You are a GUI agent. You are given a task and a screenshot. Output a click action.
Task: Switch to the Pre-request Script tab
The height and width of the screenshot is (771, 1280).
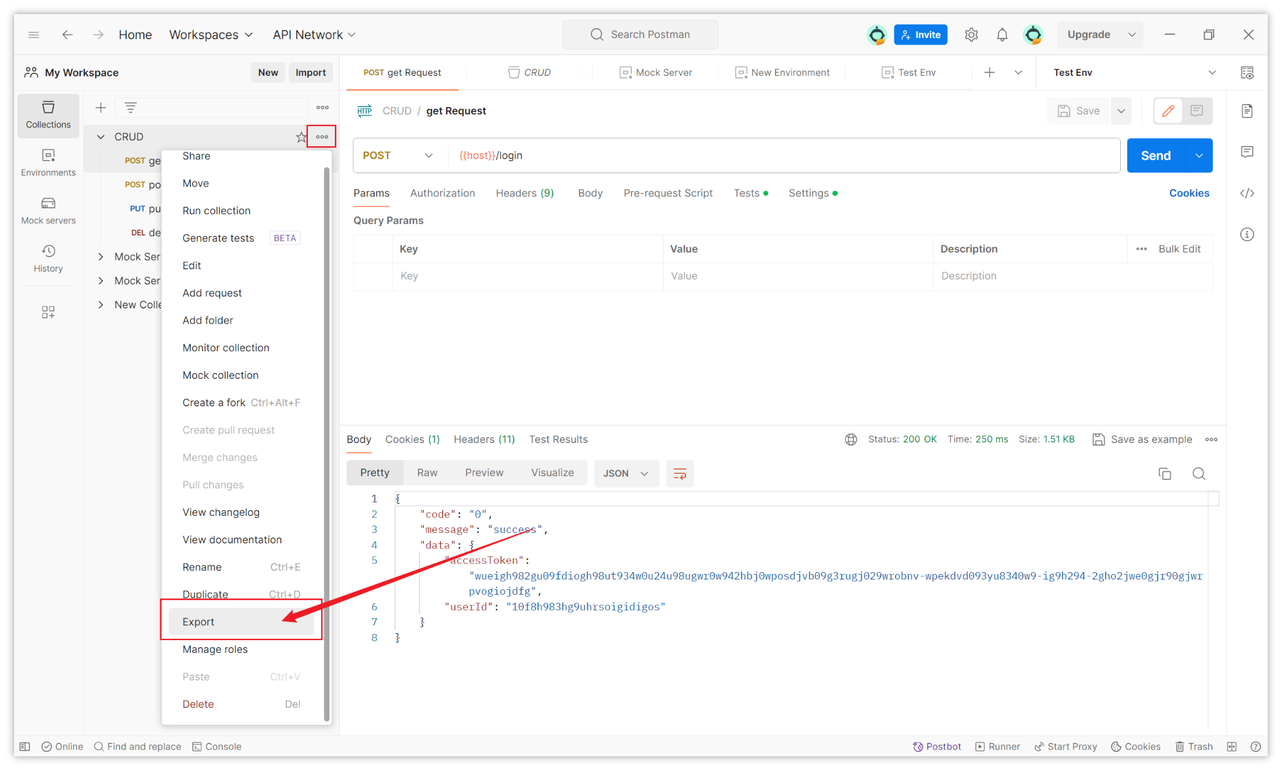point(668,193)
